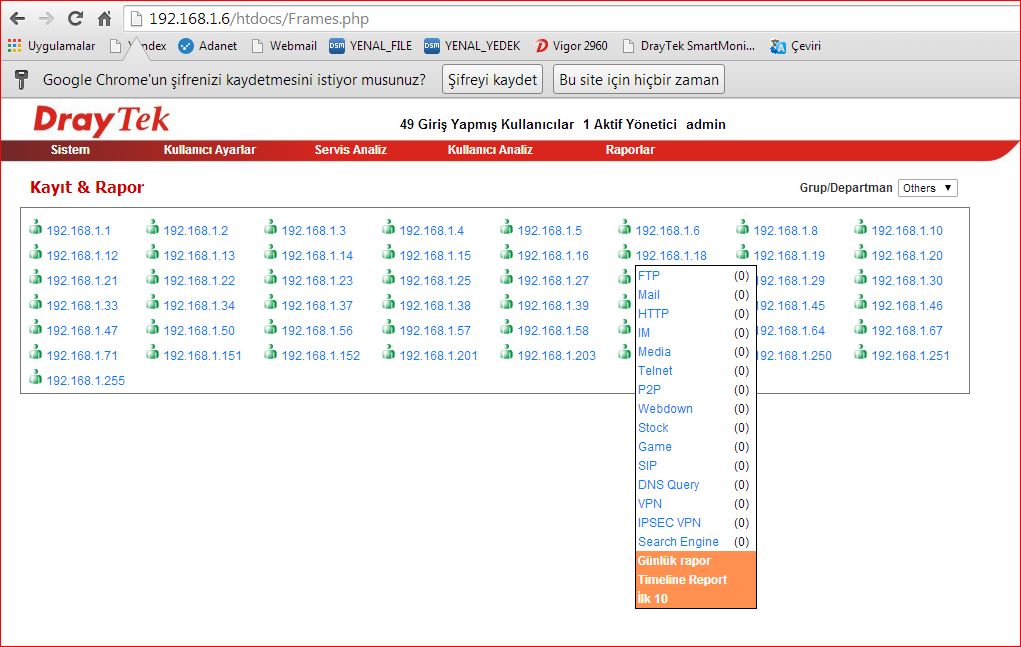1021x647 pixels.
Task: Click the HTTP link in the popup list
Action: click(x=653, y=314)
